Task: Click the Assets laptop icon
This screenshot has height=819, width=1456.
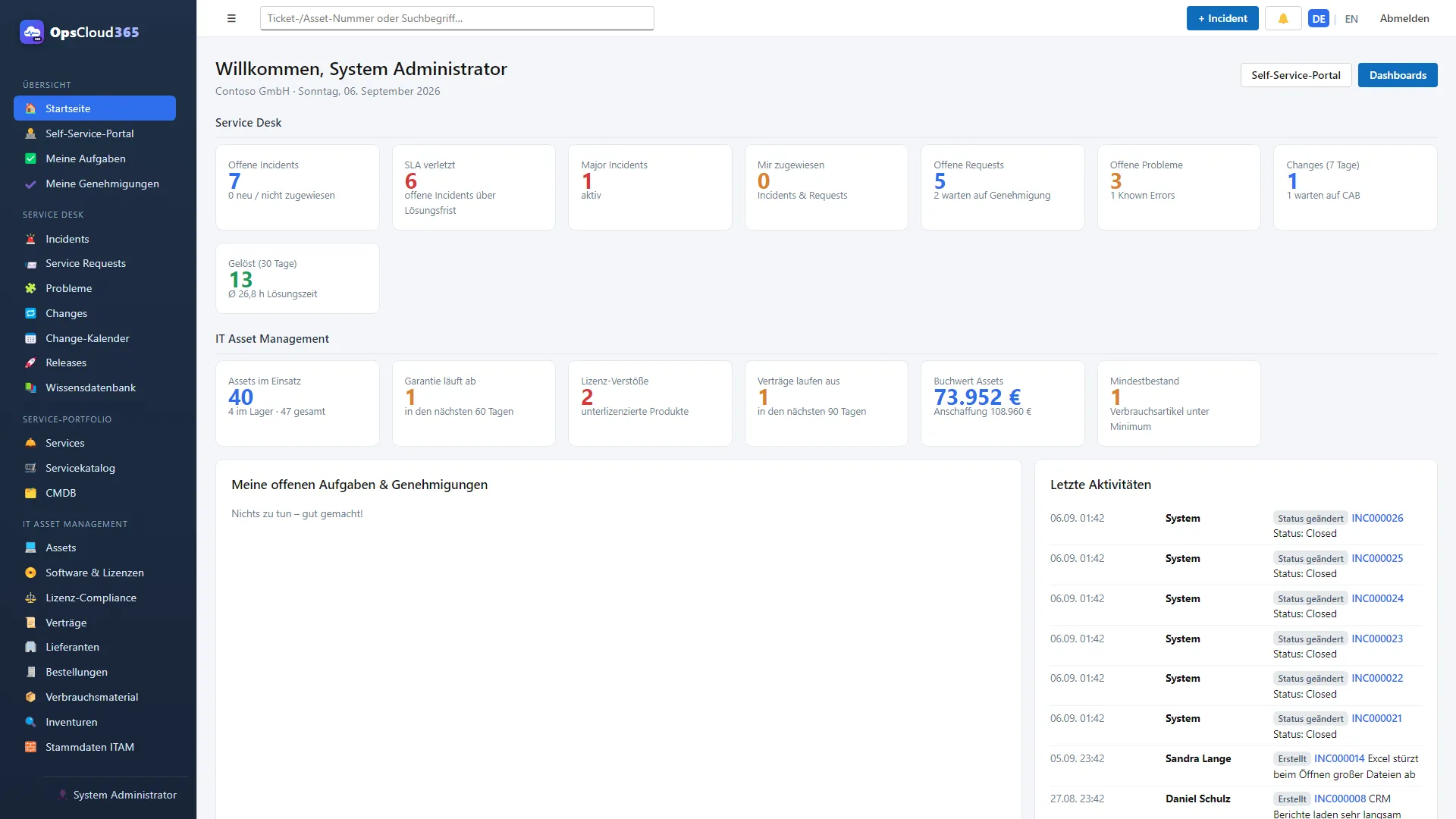Action: [30, 548]
